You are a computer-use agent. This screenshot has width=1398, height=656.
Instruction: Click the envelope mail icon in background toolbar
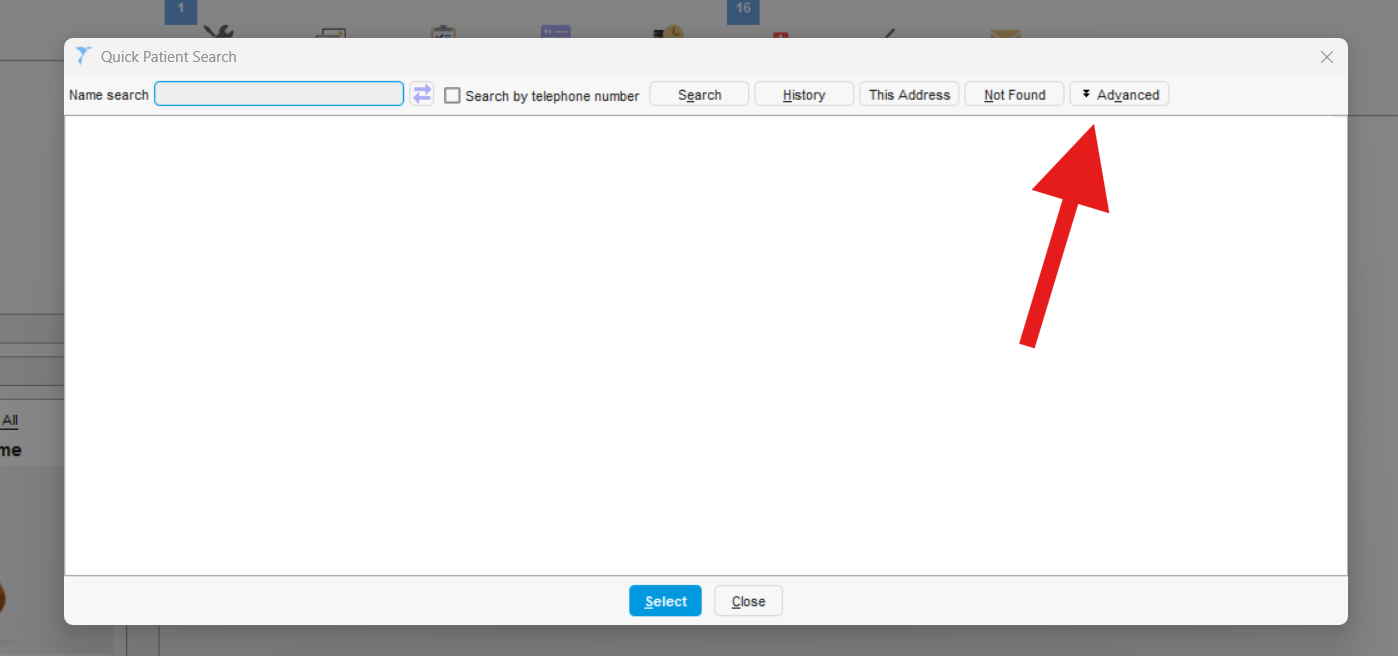[1005, 34]
